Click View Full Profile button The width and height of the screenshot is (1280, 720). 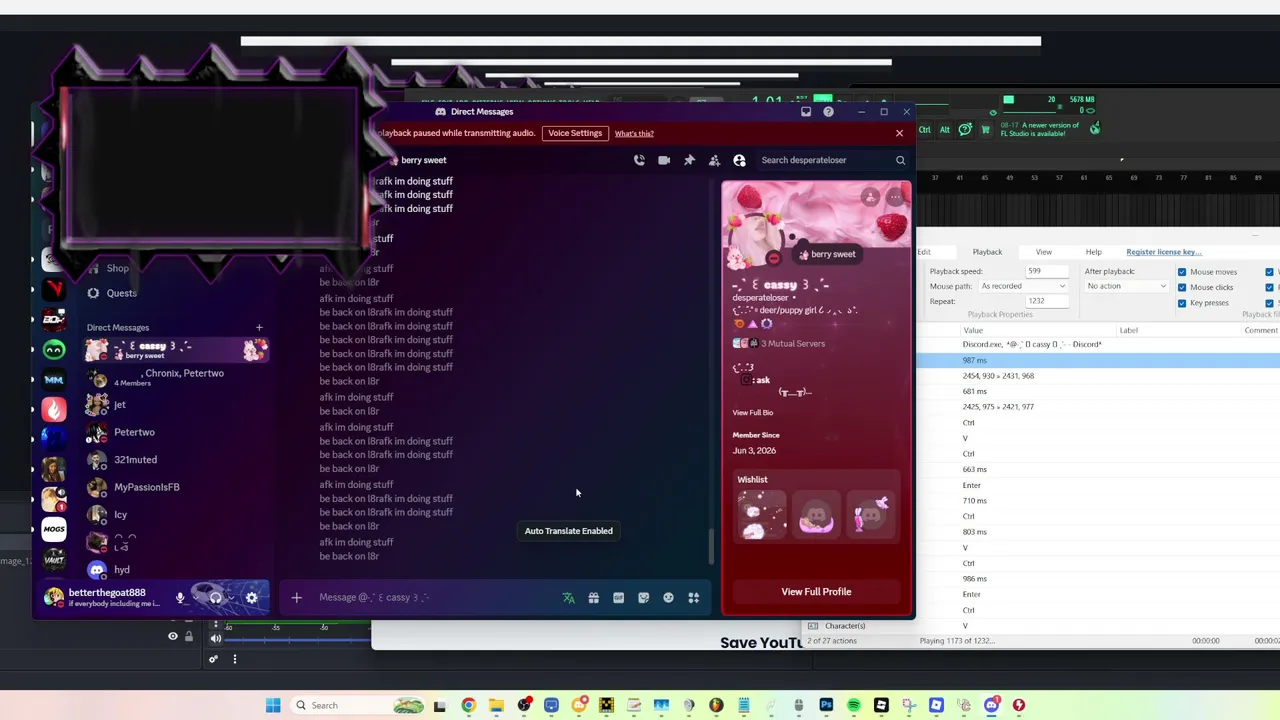(816, 592)
